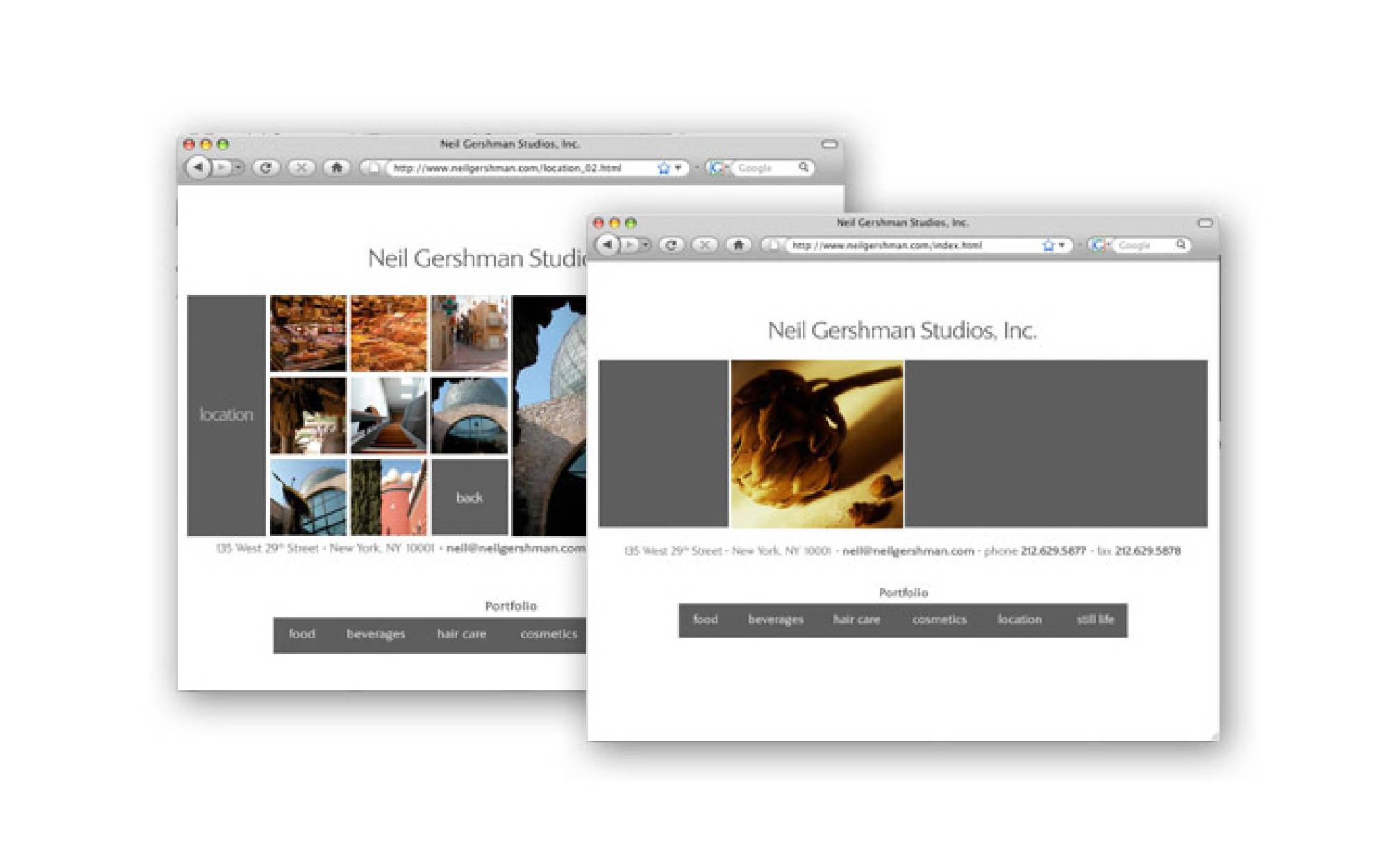Click the toolbar toggle pill in the front window's title bar
The width and height of the screenshot is (1389, 868).
[1205, 223]
